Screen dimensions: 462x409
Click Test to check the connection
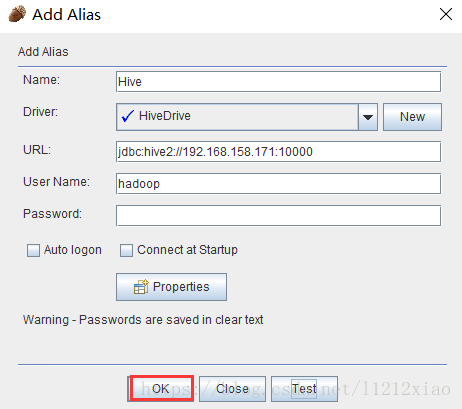point(304,389)
